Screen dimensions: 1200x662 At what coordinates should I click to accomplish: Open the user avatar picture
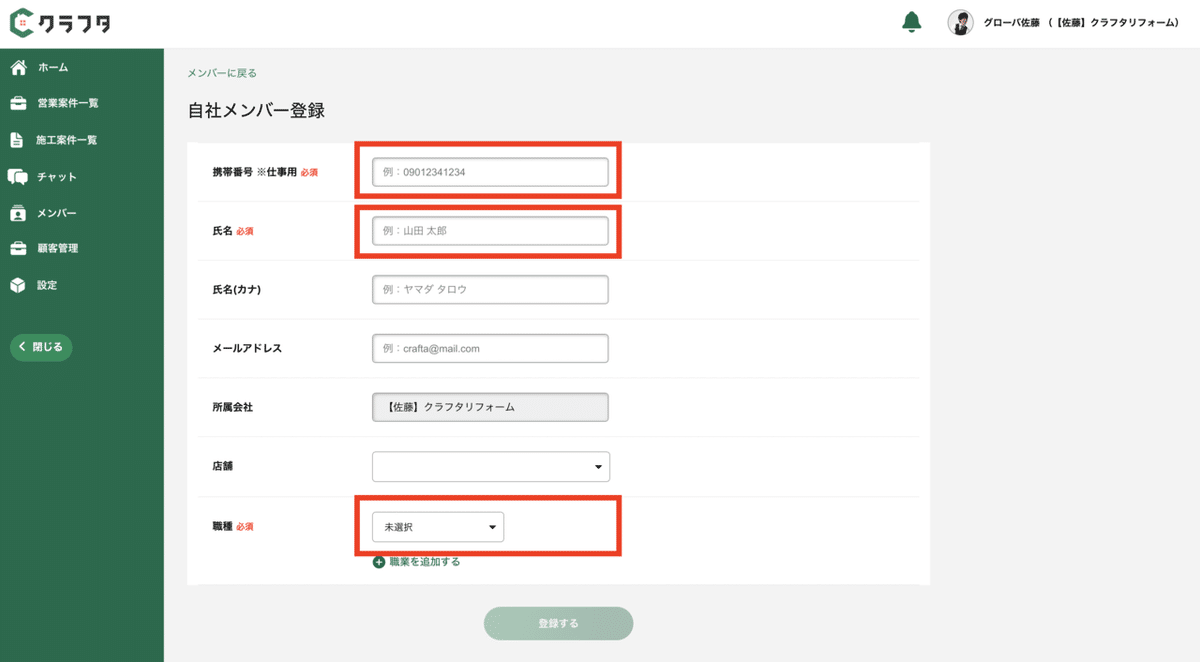tap(960, 23)
